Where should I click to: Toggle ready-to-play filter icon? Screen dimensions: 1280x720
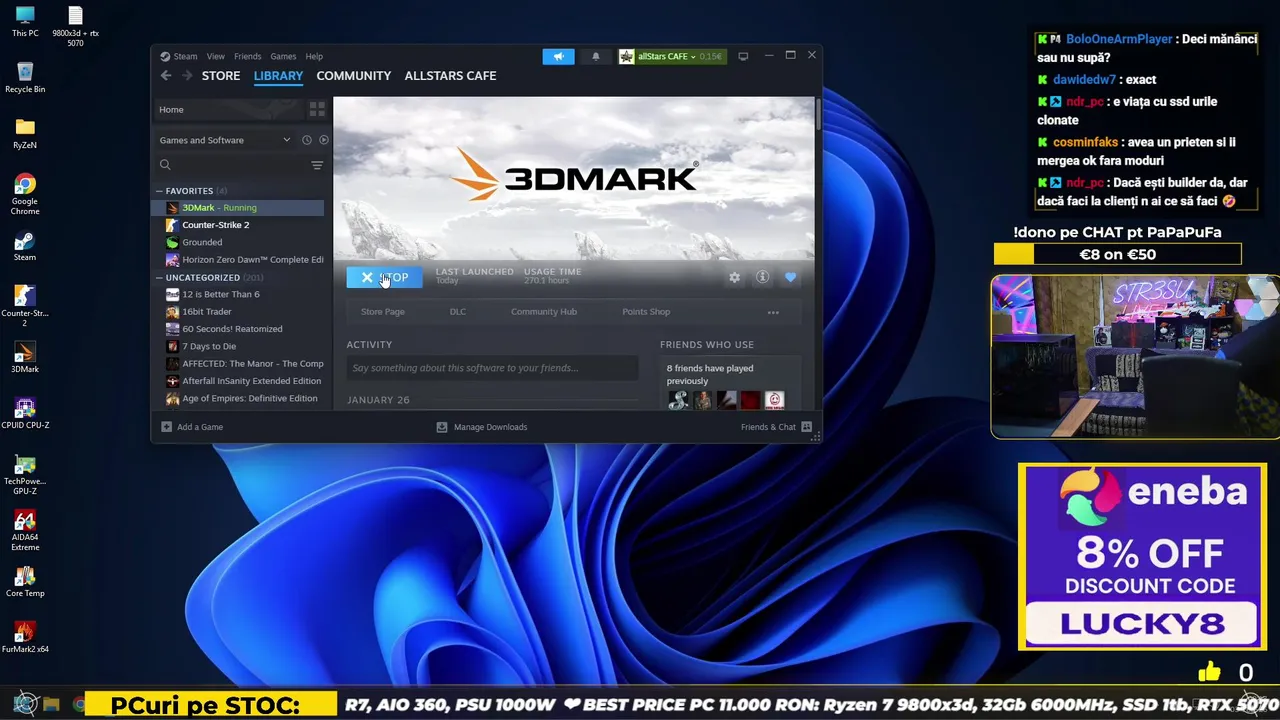(x=323, y=140)
